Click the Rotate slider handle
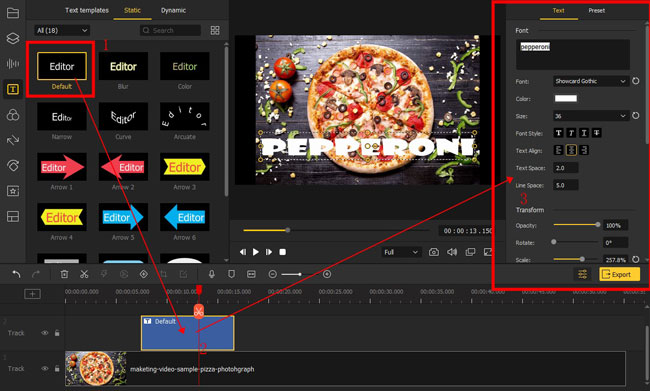 (553, 242)
